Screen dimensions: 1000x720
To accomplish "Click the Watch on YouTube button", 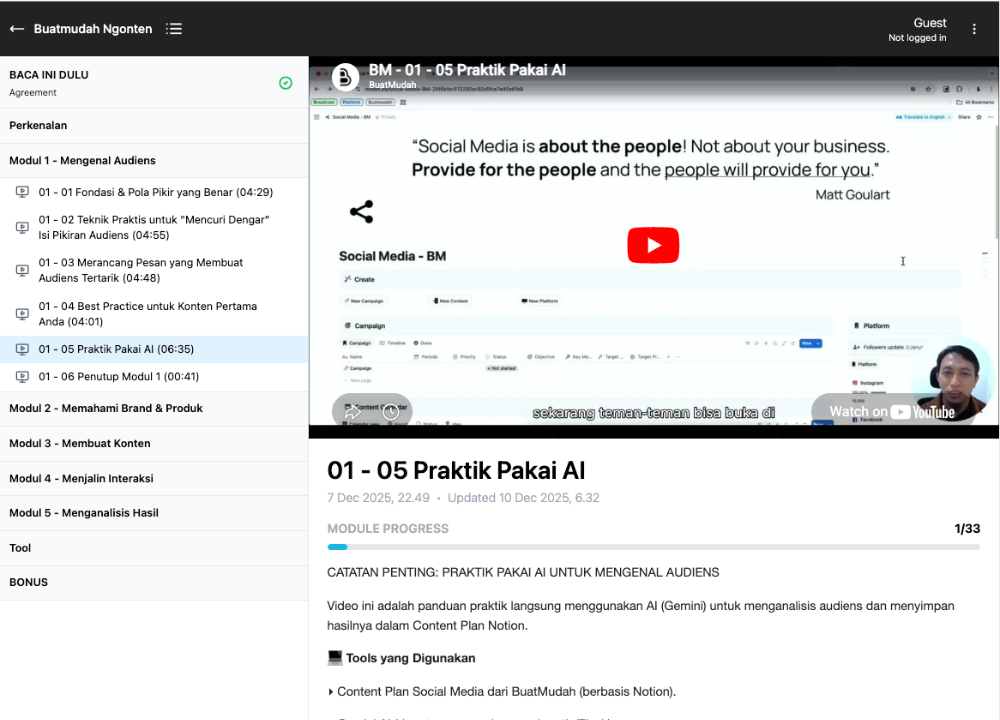I will tap(892, 412).
